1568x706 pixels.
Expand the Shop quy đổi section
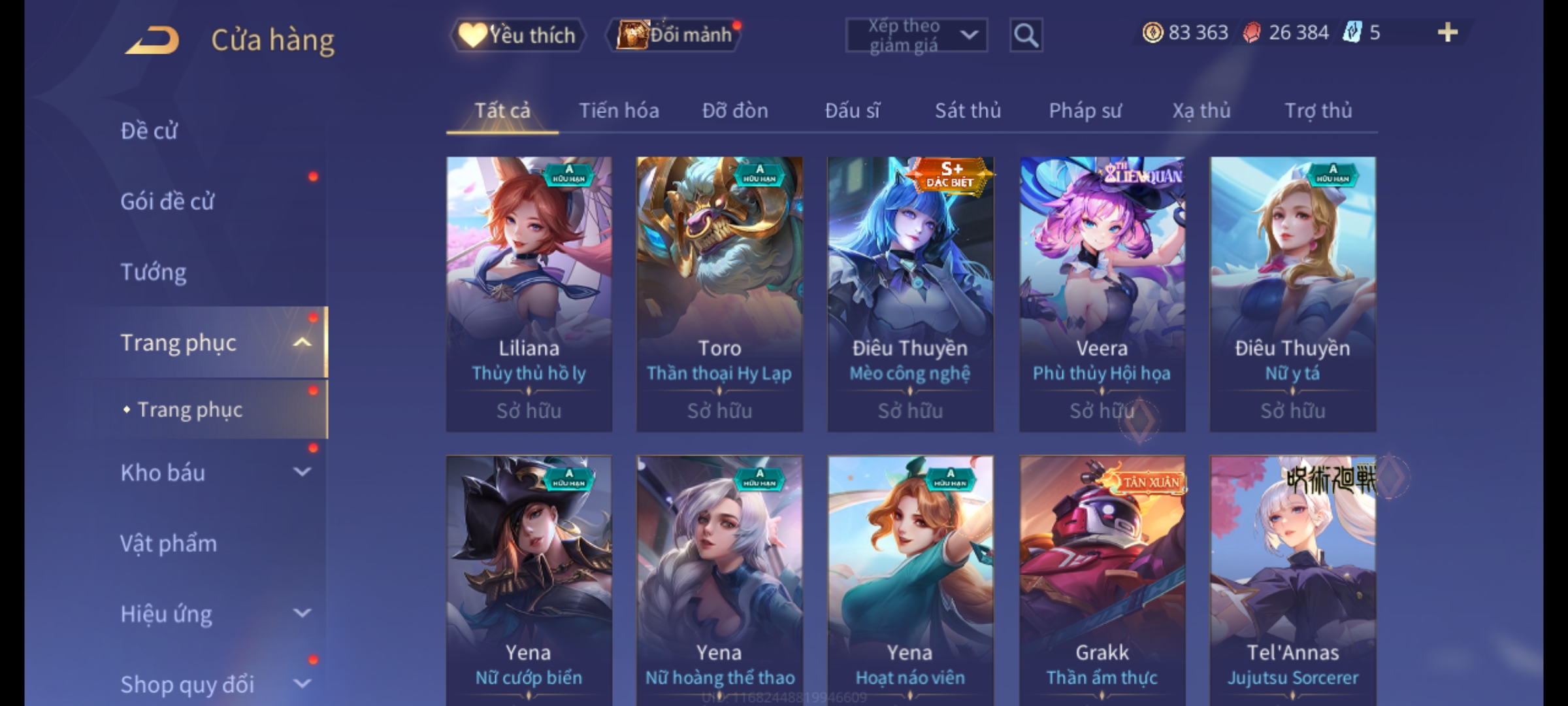coord(302,684)
